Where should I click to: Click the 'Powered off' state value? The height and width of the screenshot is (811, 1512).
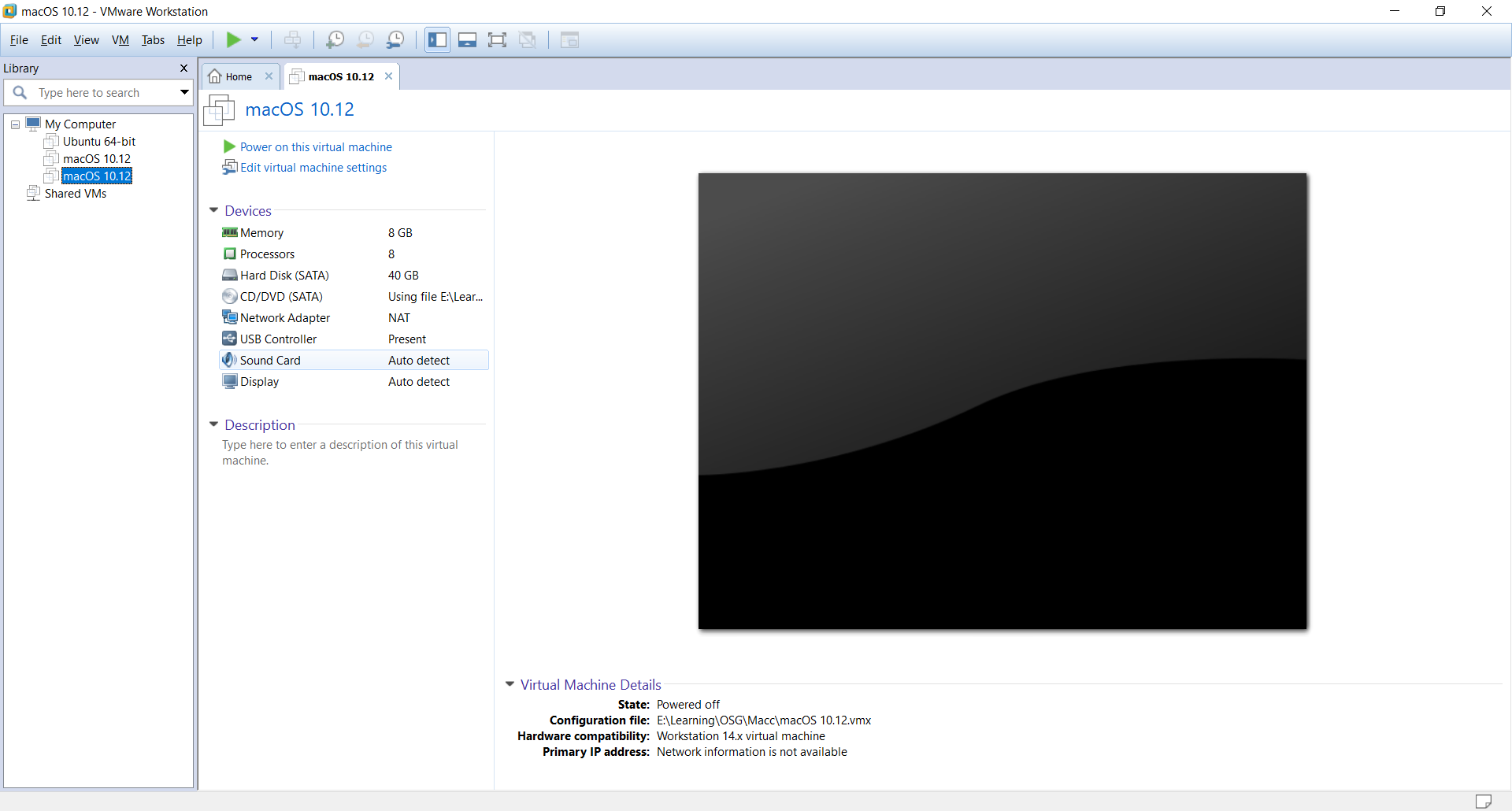(x=688, y=705)
